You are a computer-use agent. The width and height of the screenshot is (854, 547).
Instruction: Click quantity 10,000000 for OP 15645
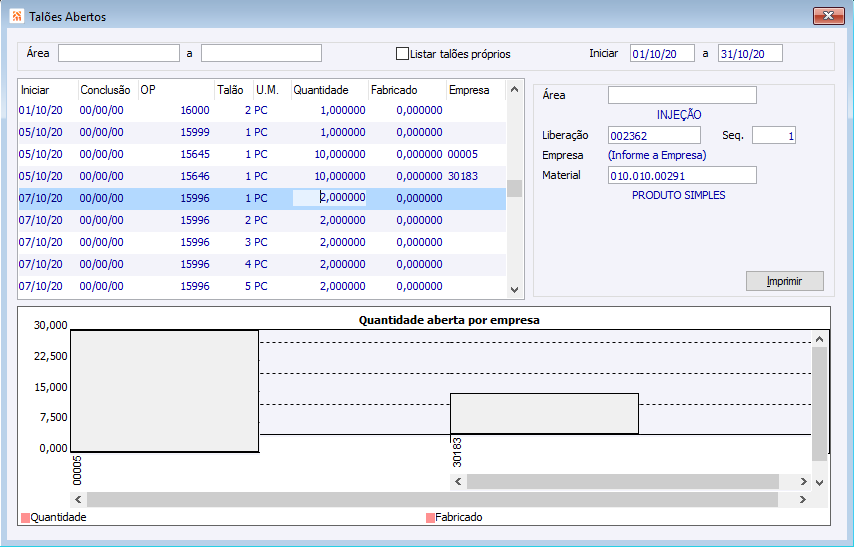tap(340, 155)
